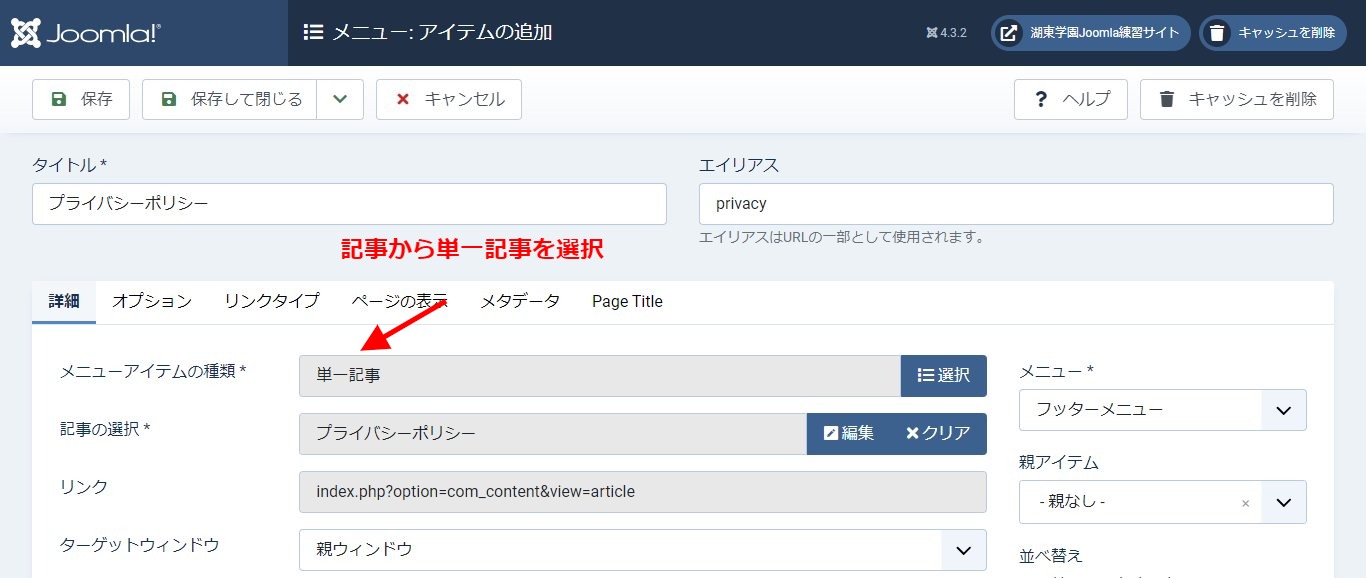
Task: Open the メタデータ tab
Action: 520,301
